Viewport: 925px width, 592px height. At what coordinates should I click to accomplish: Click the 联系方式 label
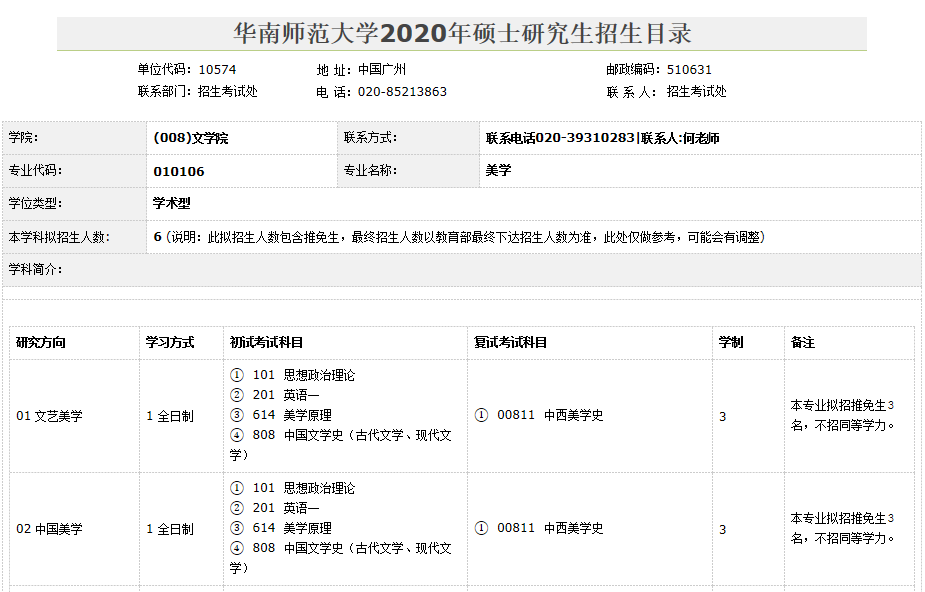[370, 137]
